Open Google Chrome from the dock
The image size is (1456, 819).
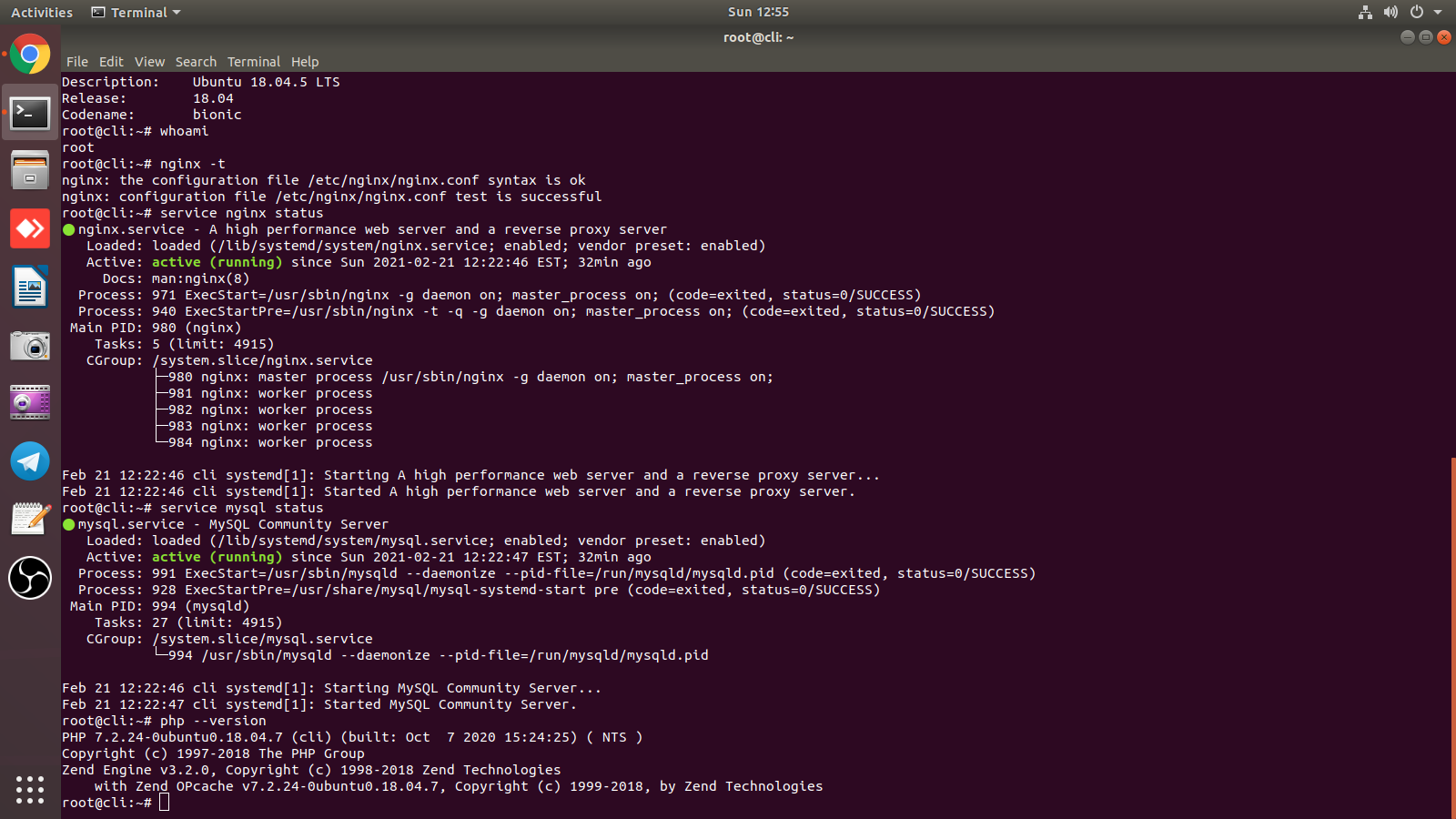(30, 55)
